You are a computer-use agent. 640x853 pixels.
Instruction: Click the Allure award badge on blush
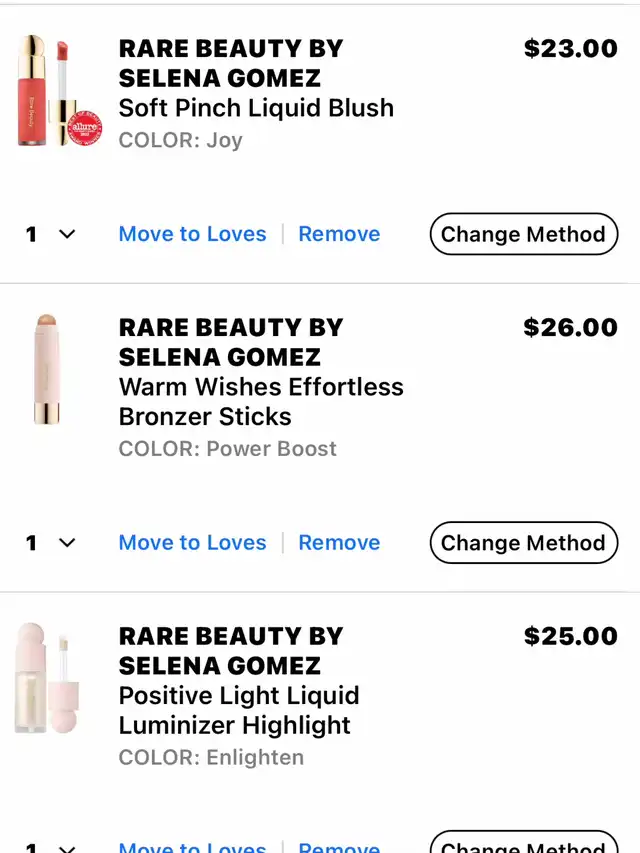(x=84, y=128)
